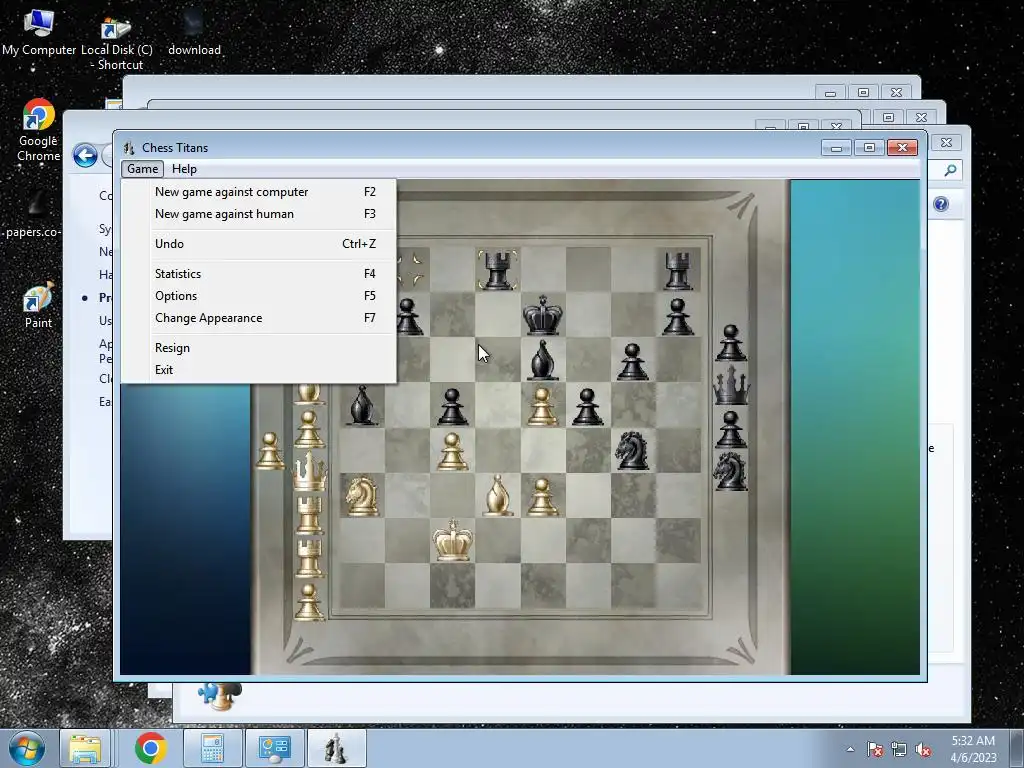Choose Undo from the Game menu

[x=259, y=244]
